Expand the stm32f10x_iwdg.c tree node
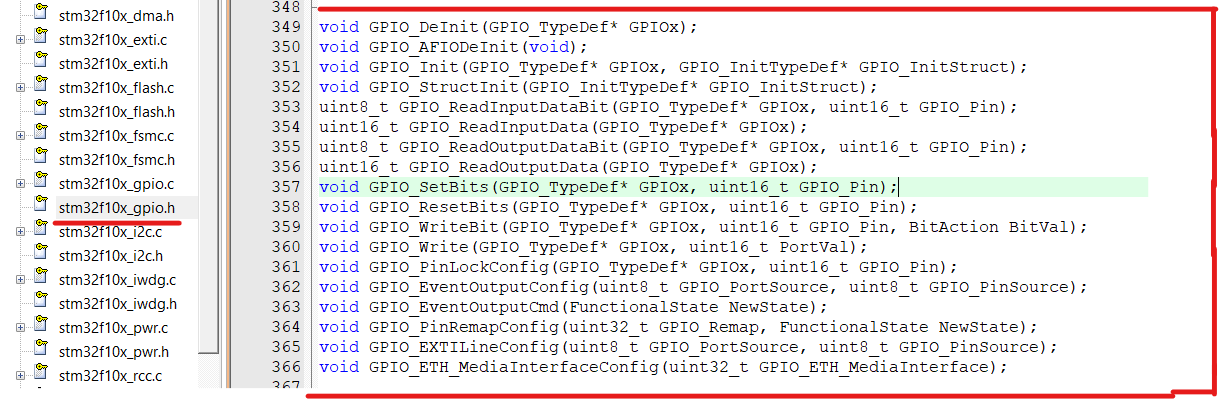Viewport: 1219px width, 400px height. pos(20,280)
